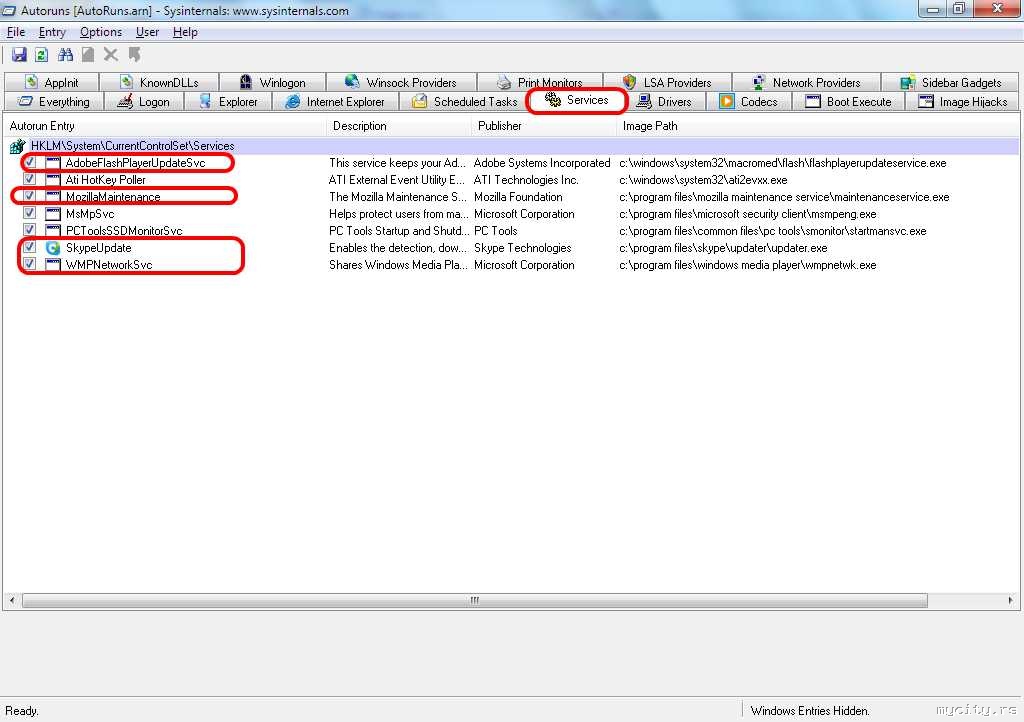Uncheck the WMPNetworkSvc checkbox
This screenshot has width=1024, height=722.
pos(29,263)
